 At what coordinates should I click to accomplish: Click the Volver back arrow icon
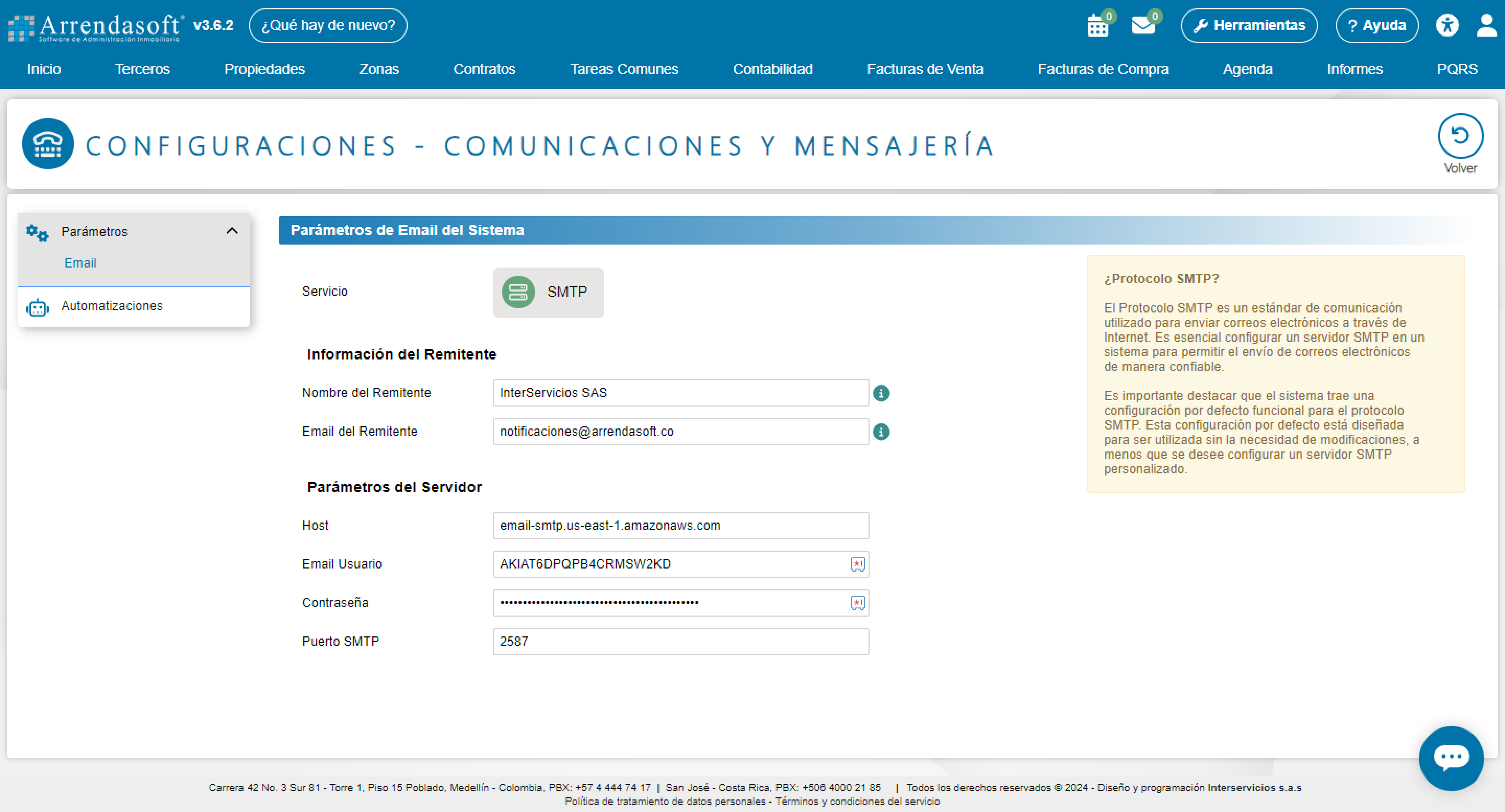point(1460,136)
